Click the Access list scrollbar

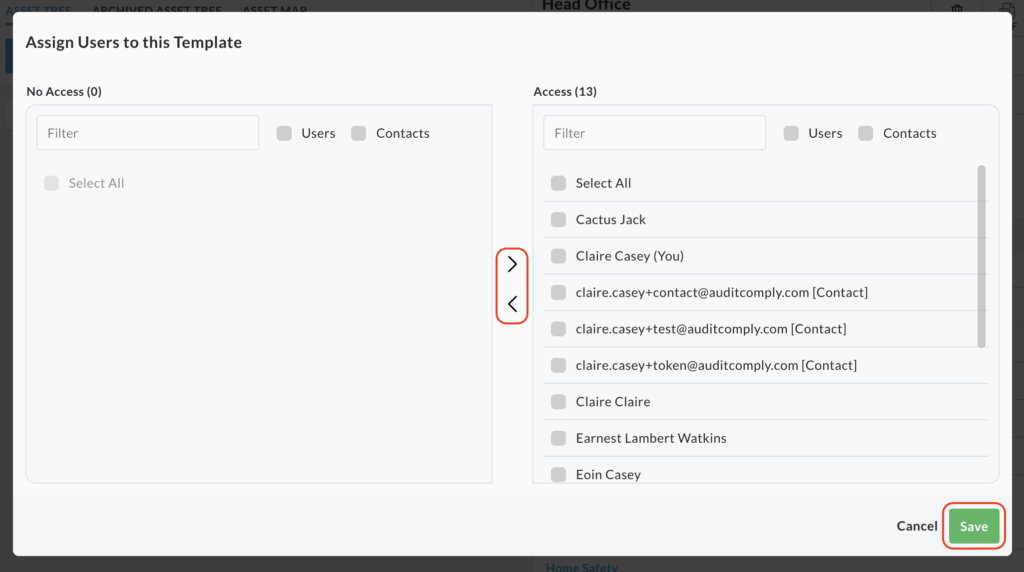pyautogui.click(x=981, y=256)
